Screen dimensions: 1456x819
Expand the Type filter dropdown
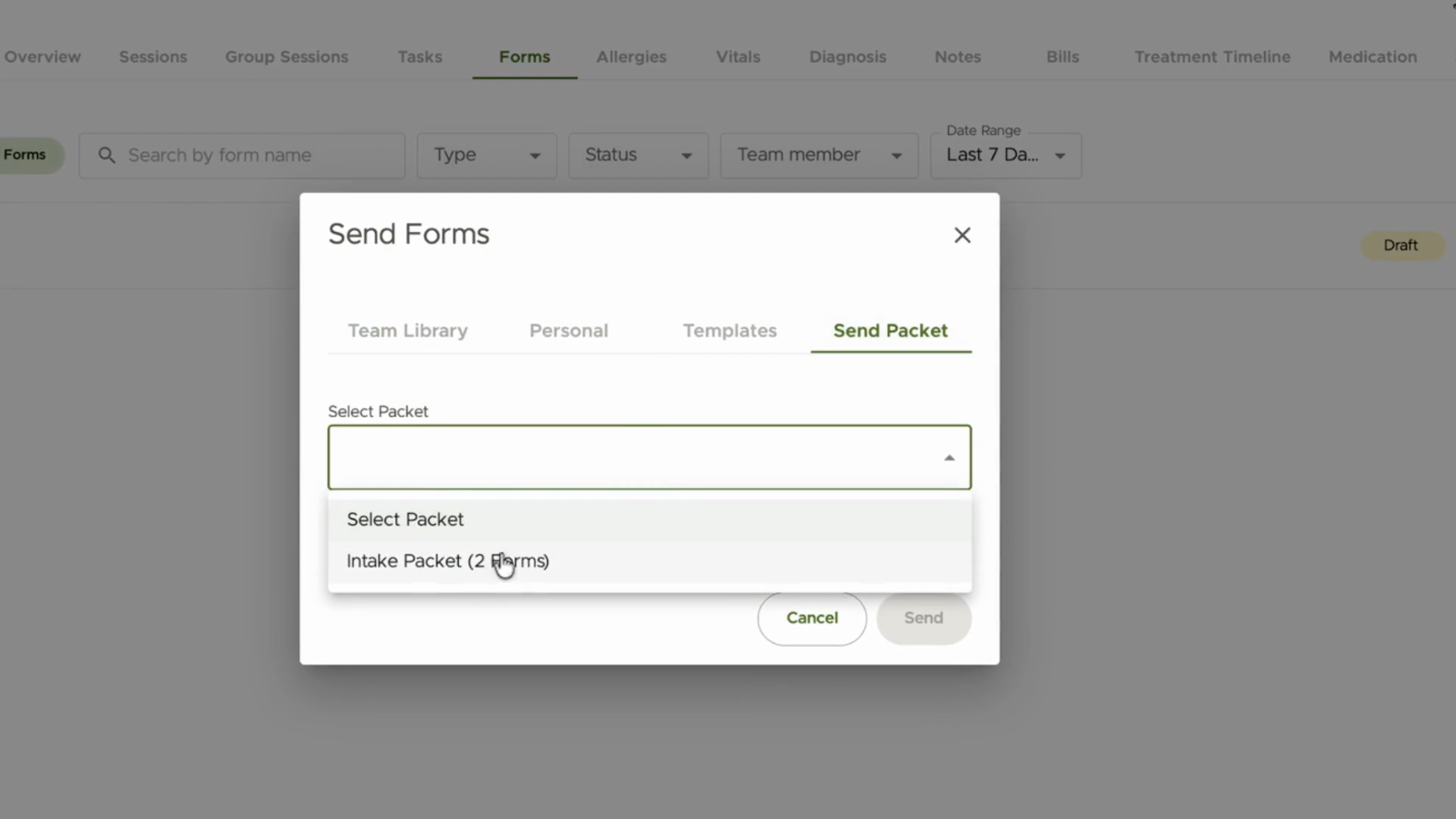487,155
